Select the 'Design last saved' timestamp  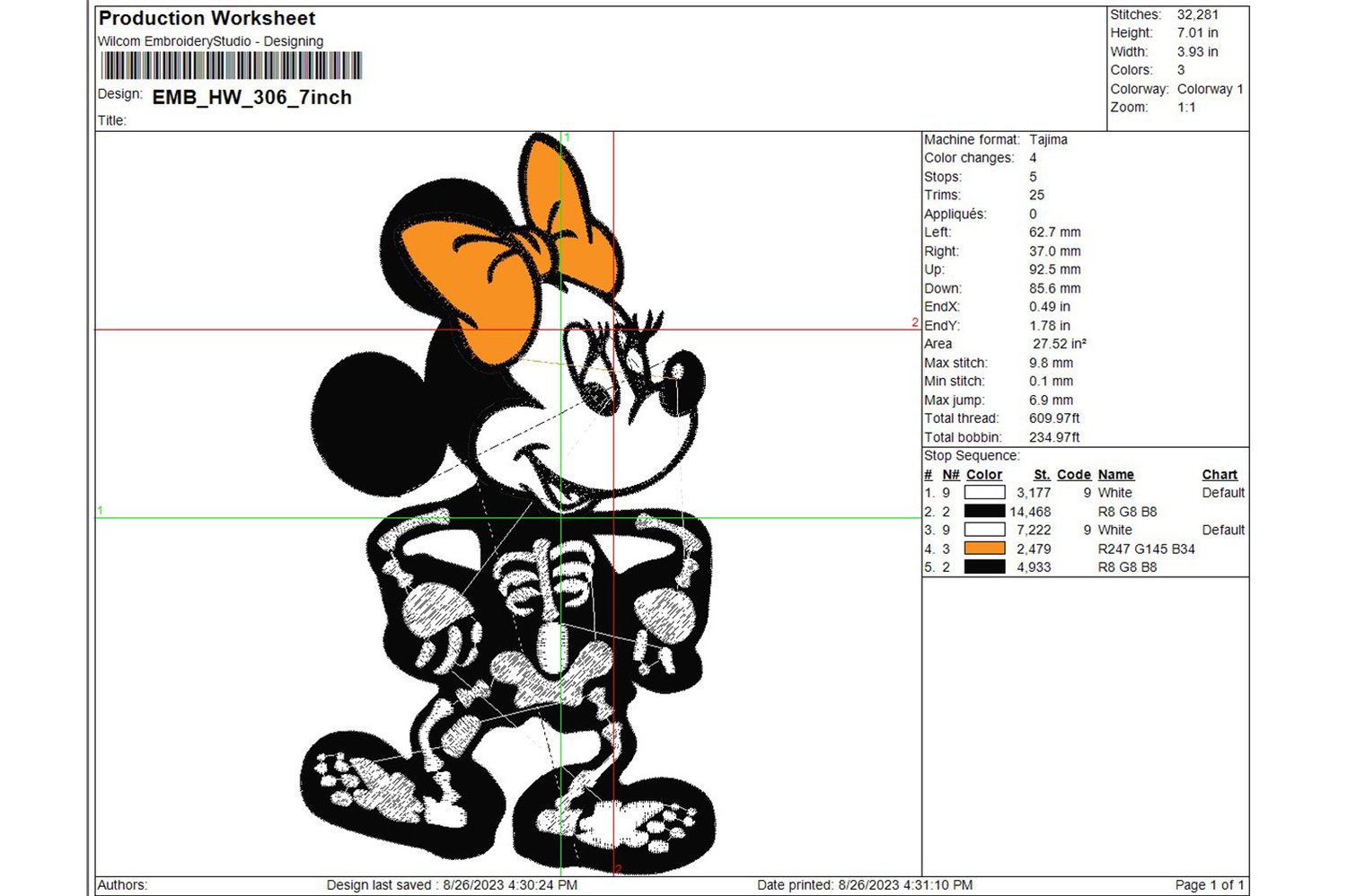(x=452, y=885)
